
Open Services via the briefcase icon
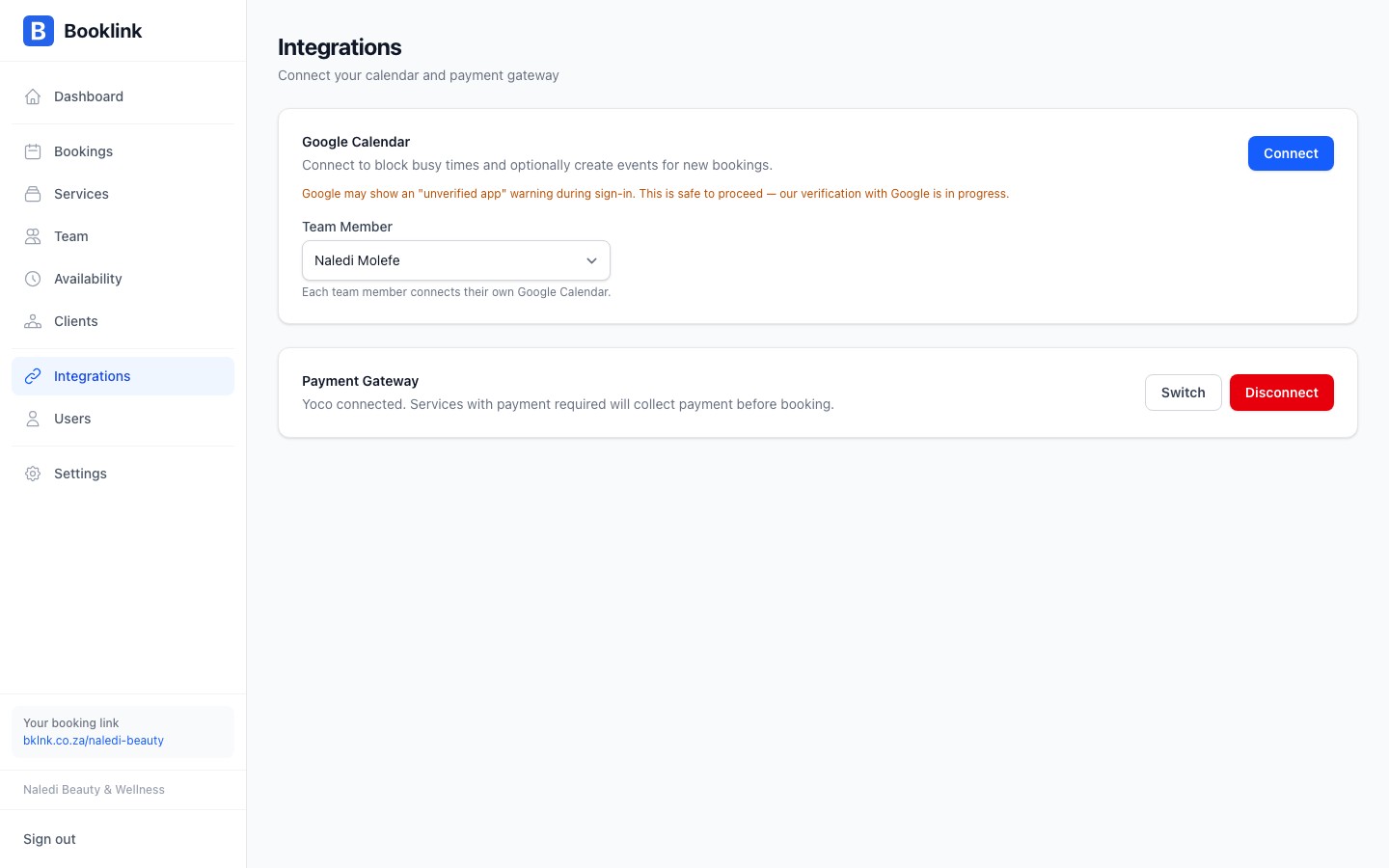pyautogui.click(x=33, y=194)
